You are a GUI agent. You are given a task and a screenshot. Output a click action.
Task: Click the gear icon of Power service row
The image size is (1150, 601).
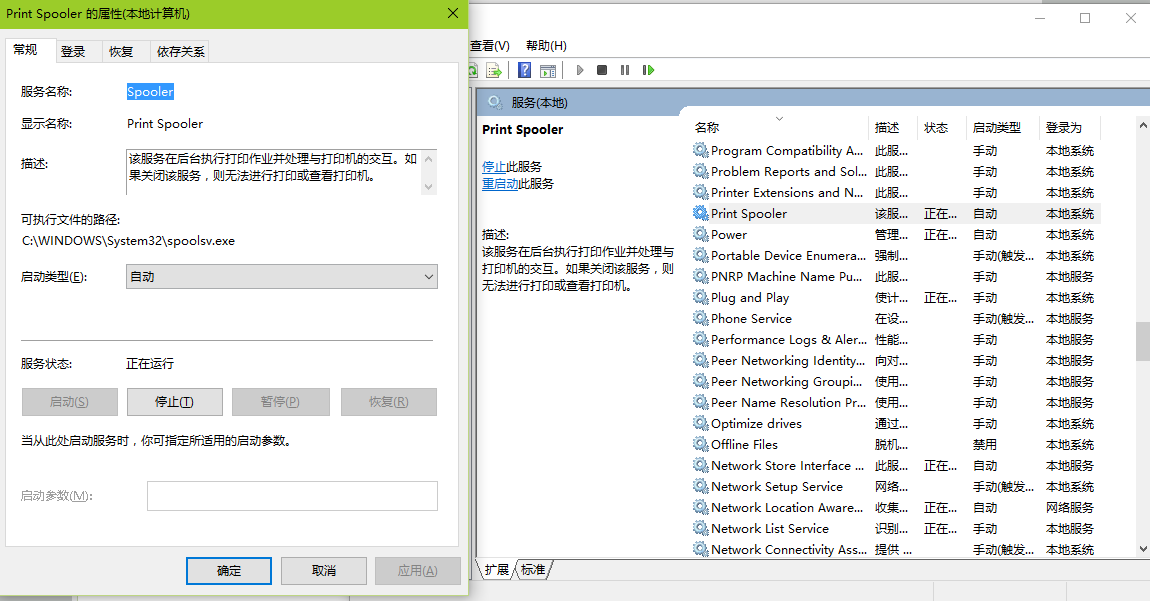coord(700,235)
